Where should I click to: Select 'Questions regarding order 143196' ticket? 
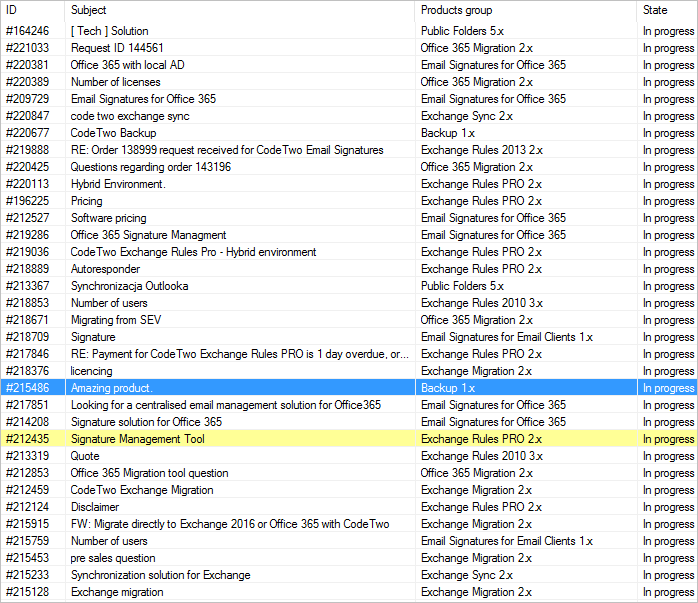click(151, 167)
